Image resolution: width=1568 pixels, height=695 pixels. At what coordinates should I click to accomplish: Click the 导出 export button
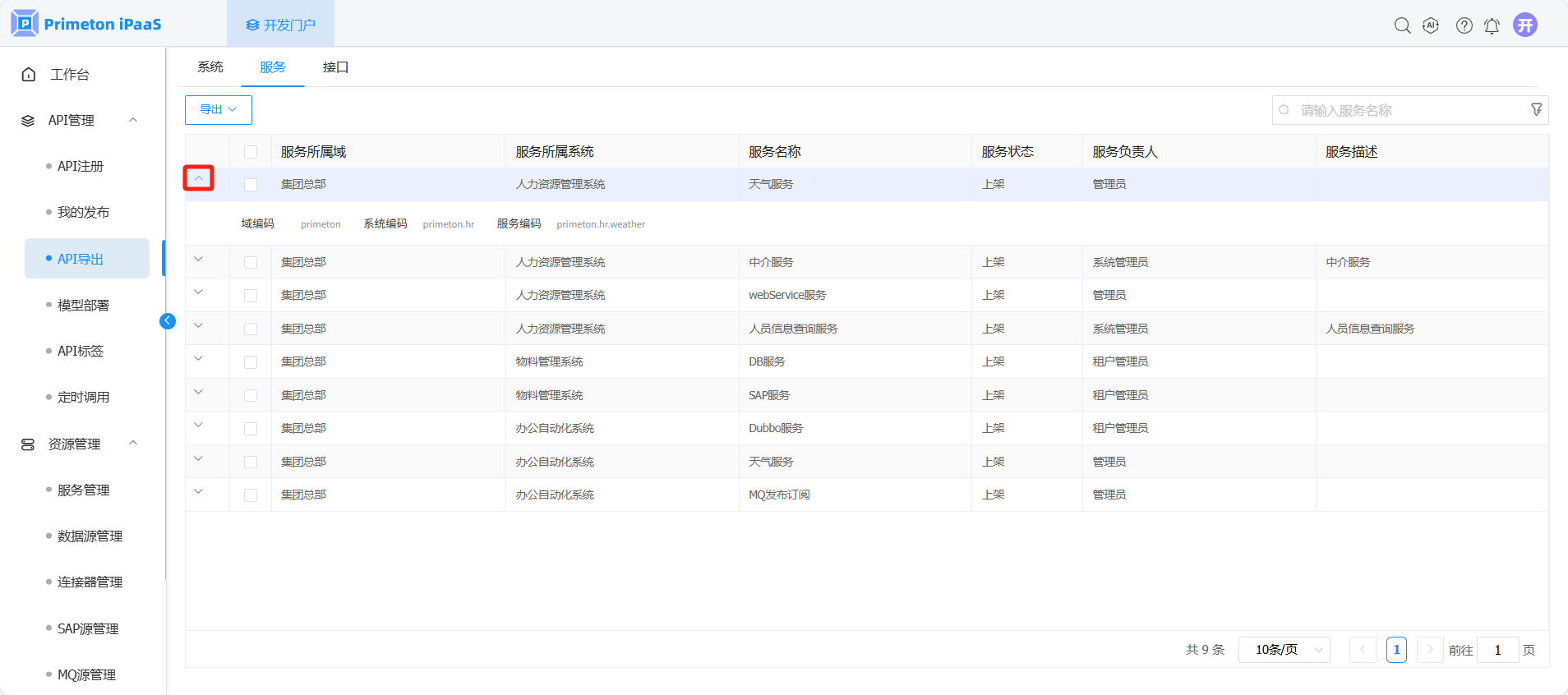click(218, 110)
